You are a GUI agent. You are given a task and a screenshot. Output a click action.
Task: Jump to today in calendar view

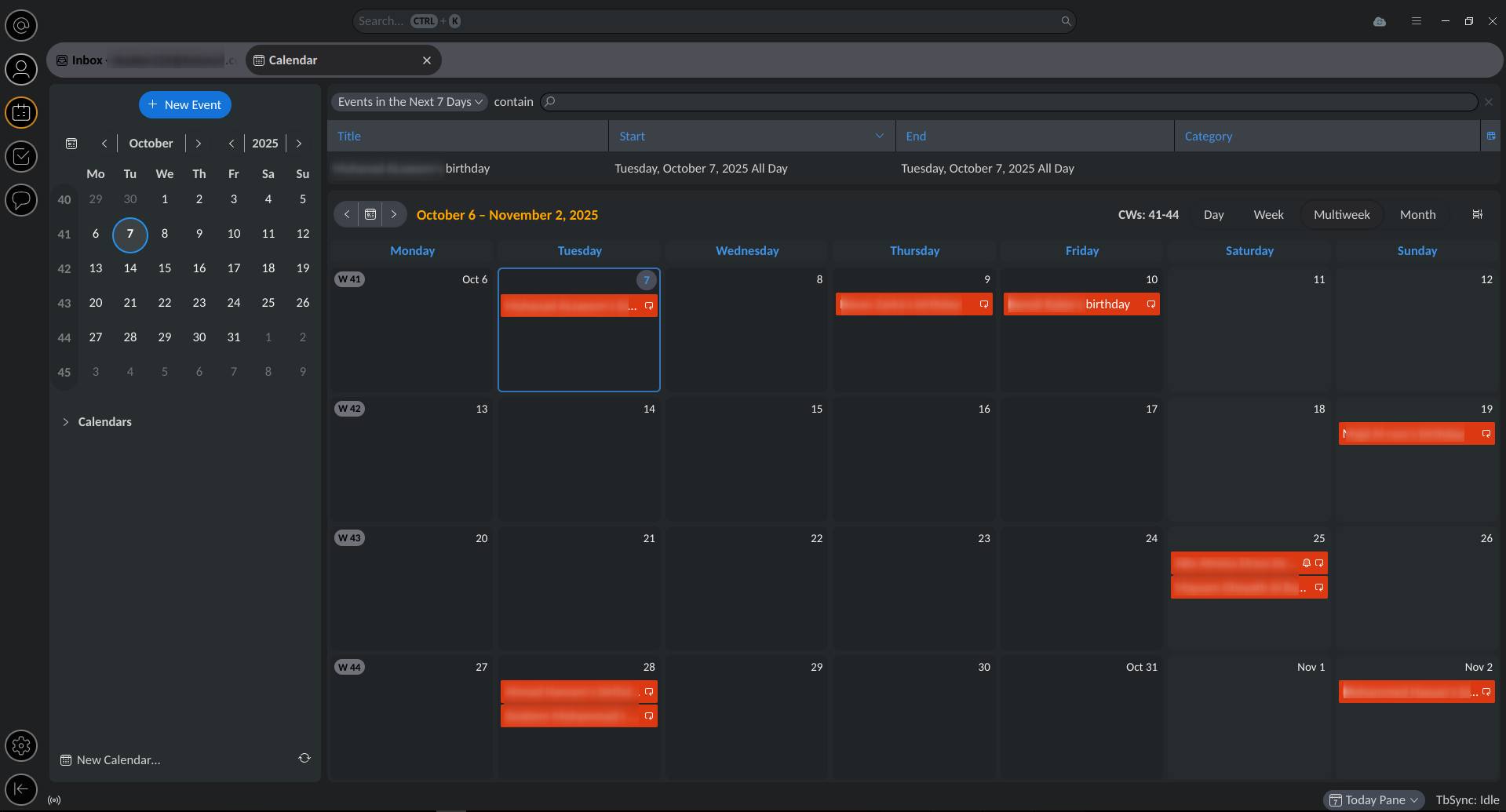tap(370, 214)
